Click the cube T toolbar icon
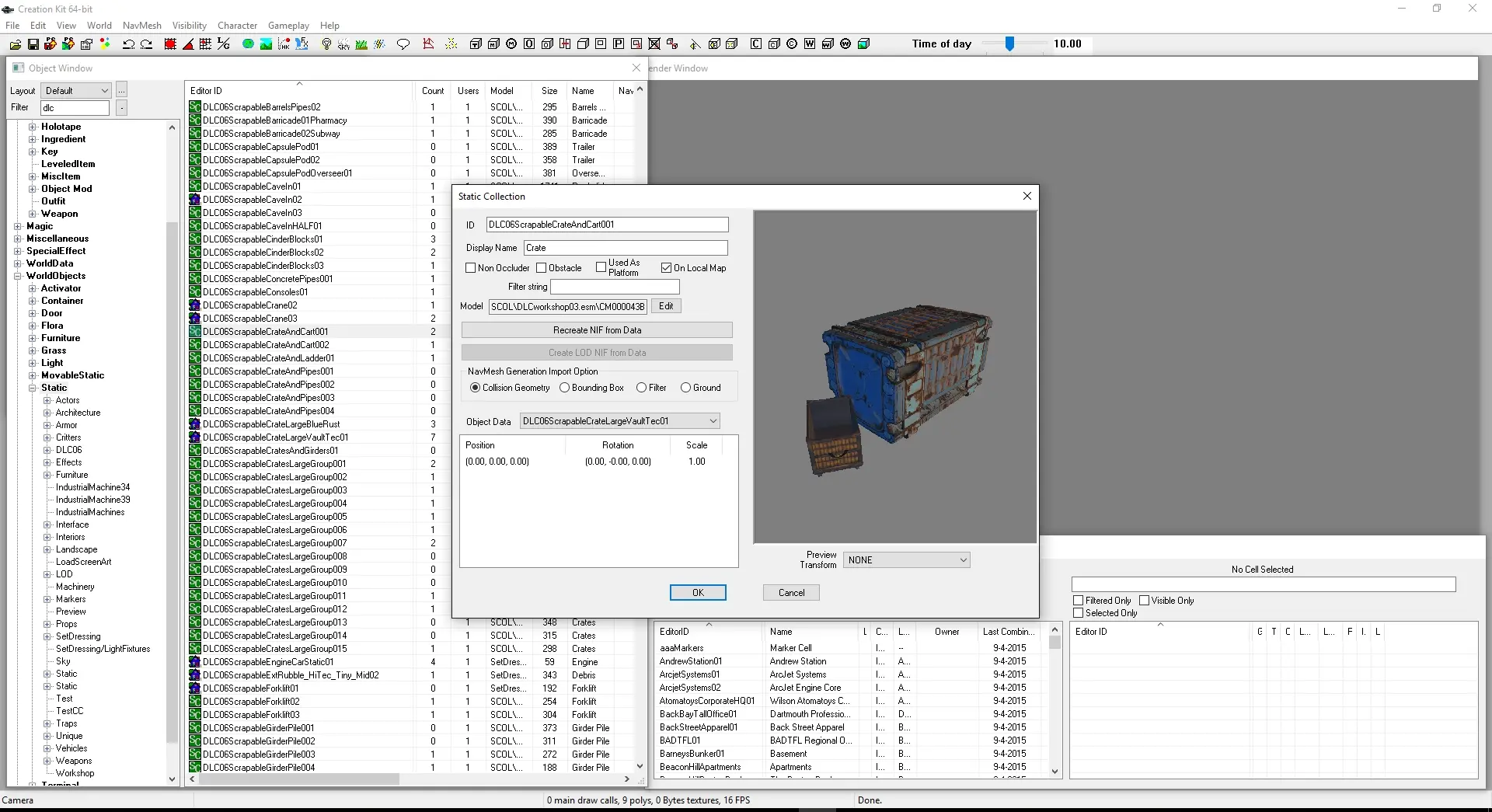Screen dimensions: 1492x812 (476, 44)
